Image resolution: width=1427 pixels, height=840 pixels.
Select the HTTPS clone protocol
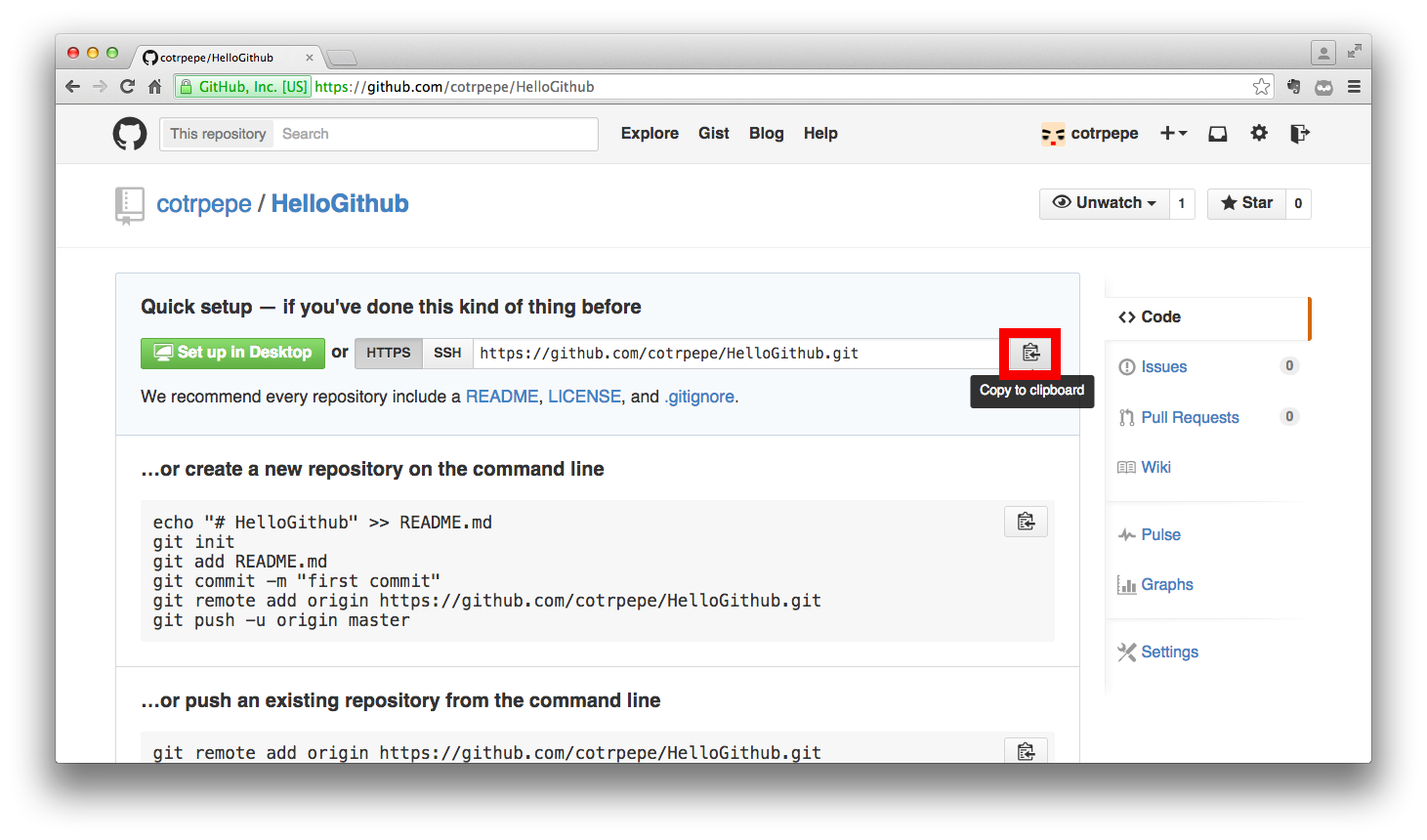pyautogui.click(x=389, y=353)
